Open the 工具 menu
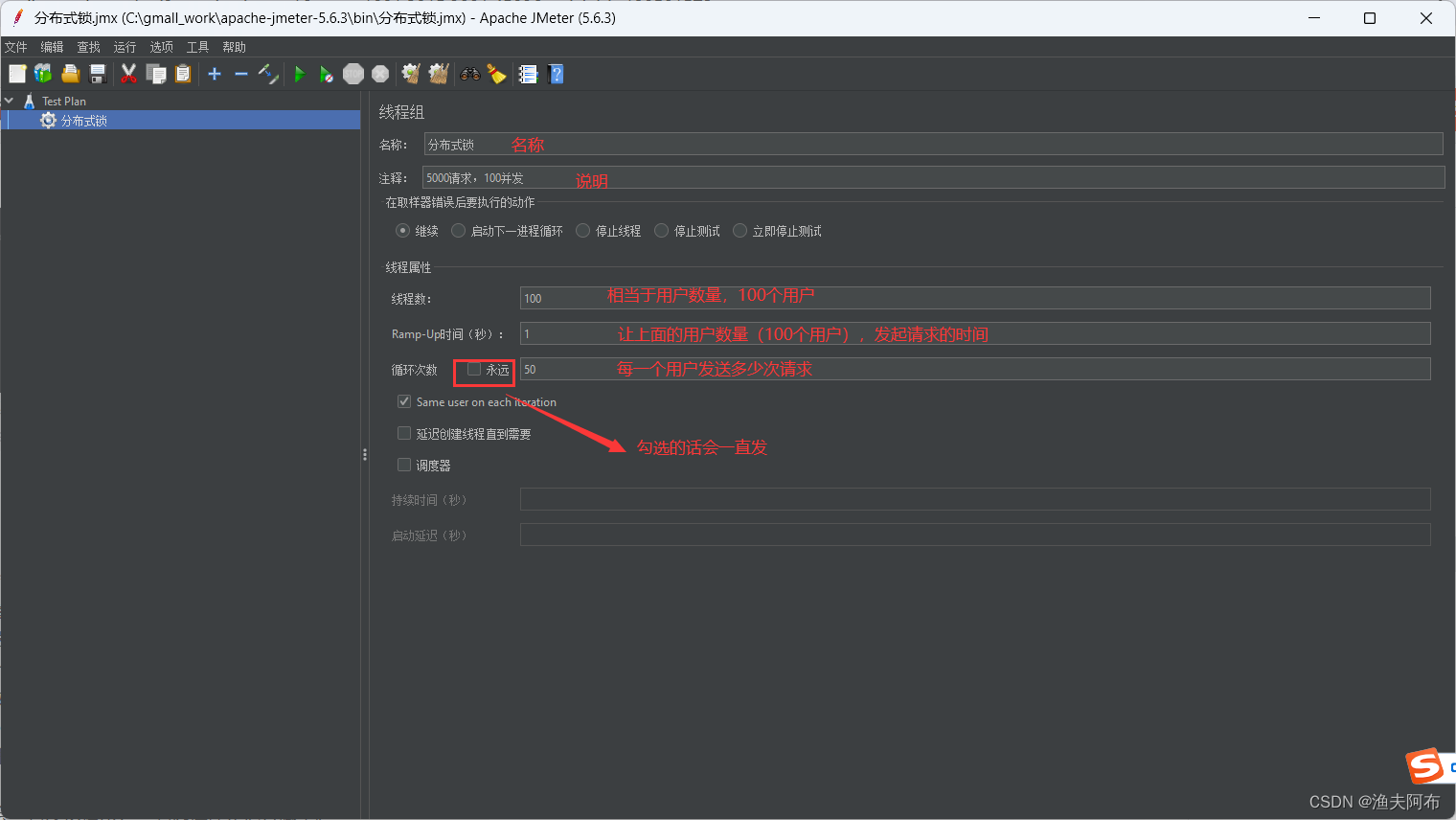 197,47
